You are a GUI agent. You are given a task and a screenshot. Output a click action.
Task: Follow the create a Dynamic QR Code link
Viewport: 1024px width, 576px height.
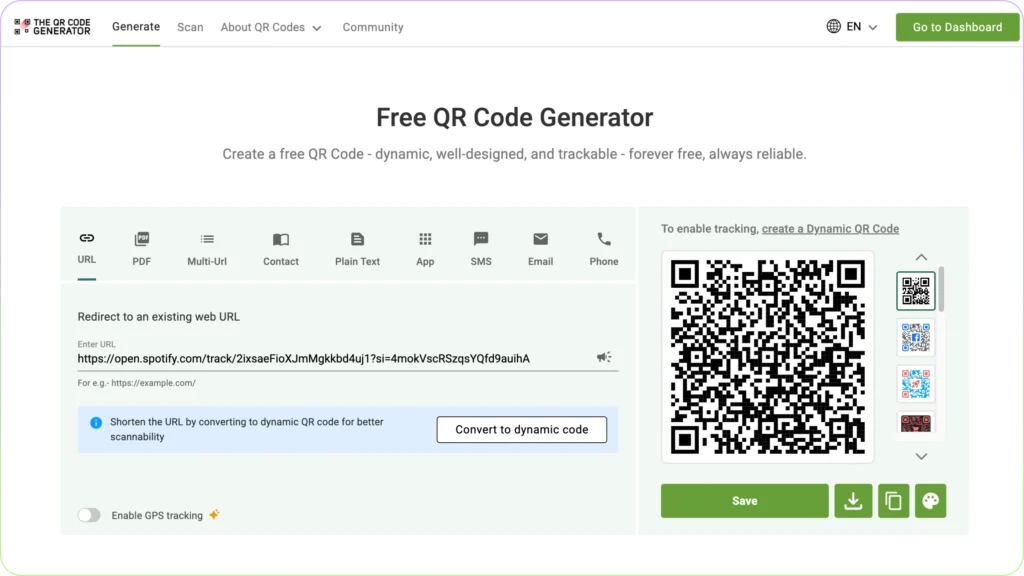click(830, 228)
